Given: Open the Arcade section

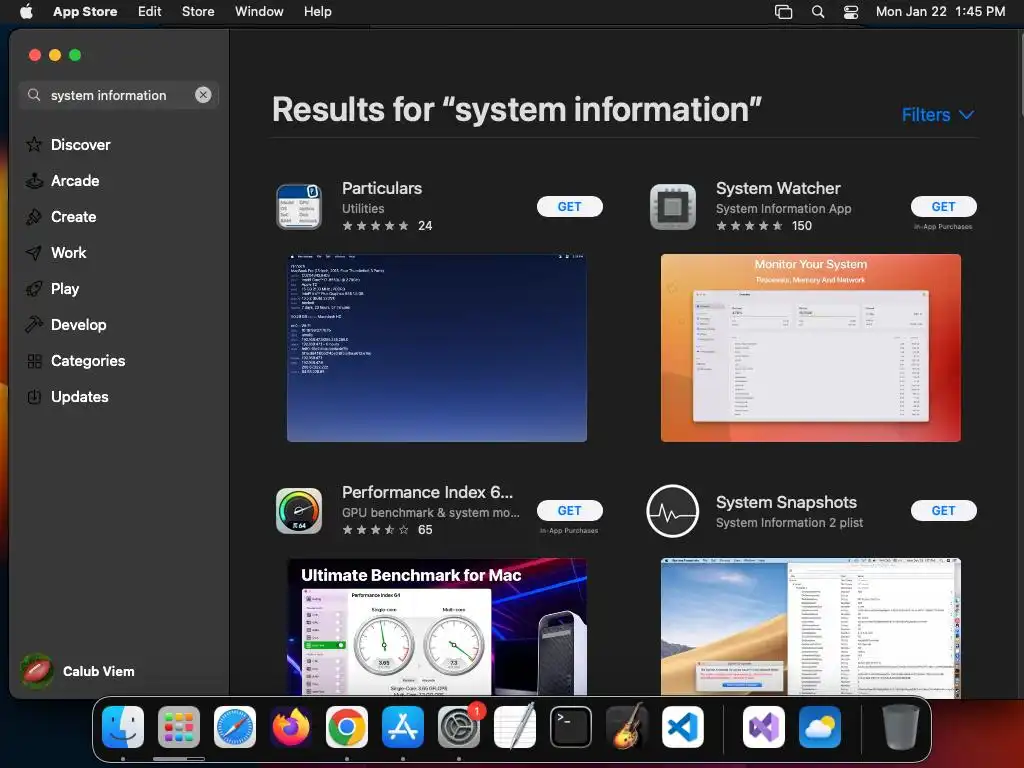Looking at the screenshot, I should click(63, 180).
